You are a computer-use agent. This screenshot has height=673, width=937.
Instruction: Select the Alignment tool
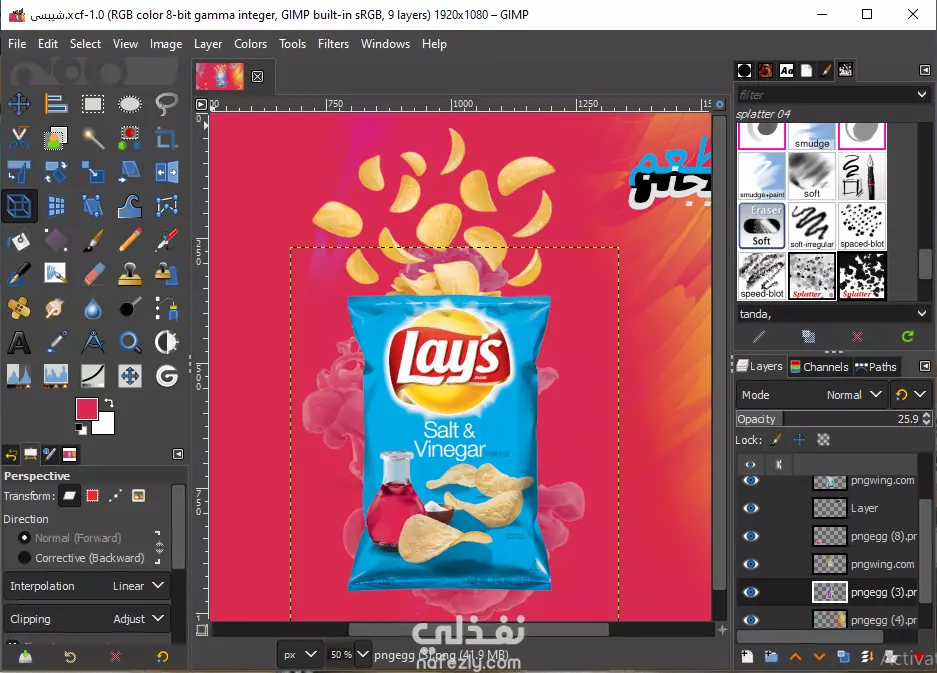click(56, 104)
